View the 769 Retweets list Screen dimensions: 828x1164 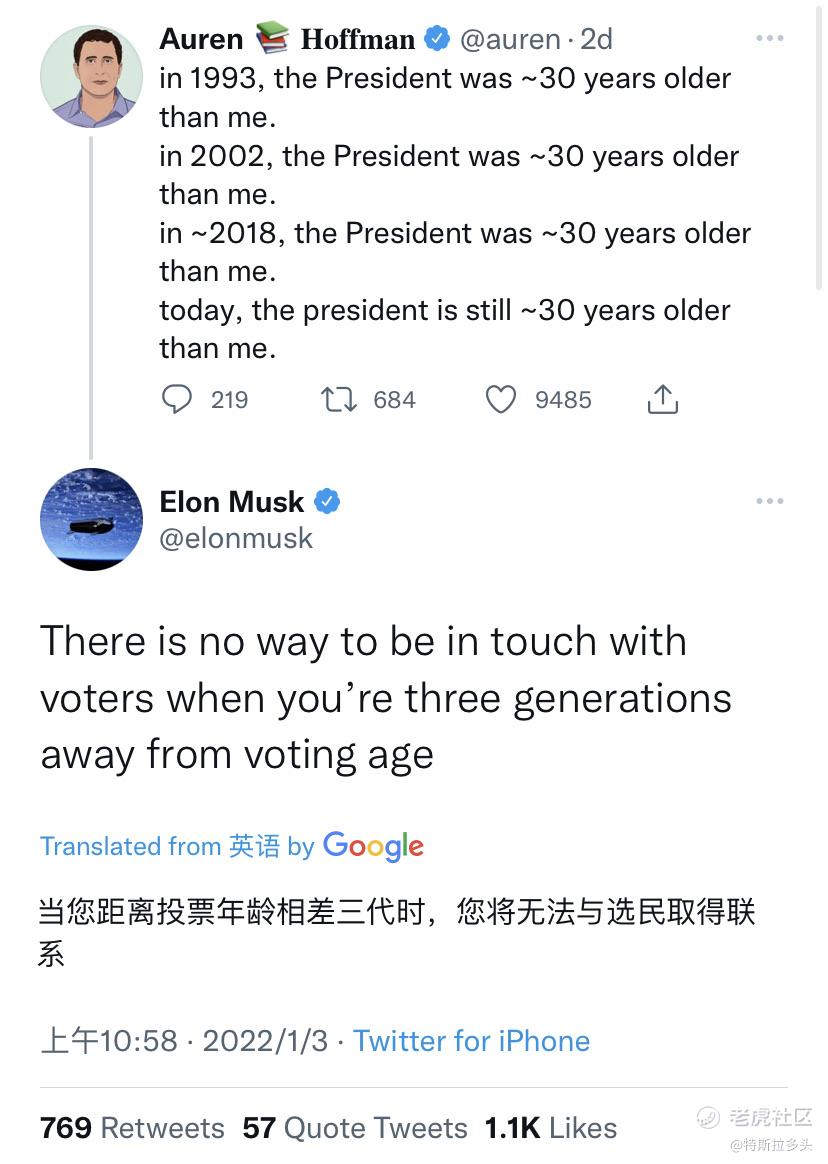[x=132, y=1128]
